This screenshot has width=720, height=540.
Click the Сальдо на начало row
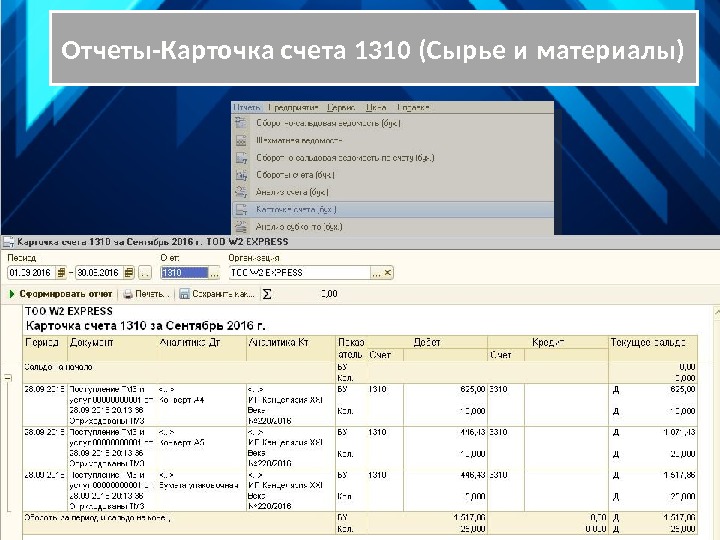pyautogui.click(x=360, y=372)
